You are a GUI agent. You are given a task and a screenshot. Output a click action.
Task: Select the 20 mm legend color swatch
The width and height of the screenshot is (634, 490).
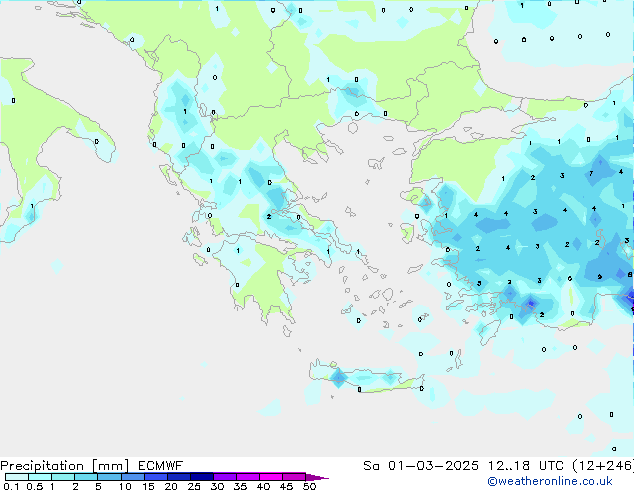tap(178, 477)
